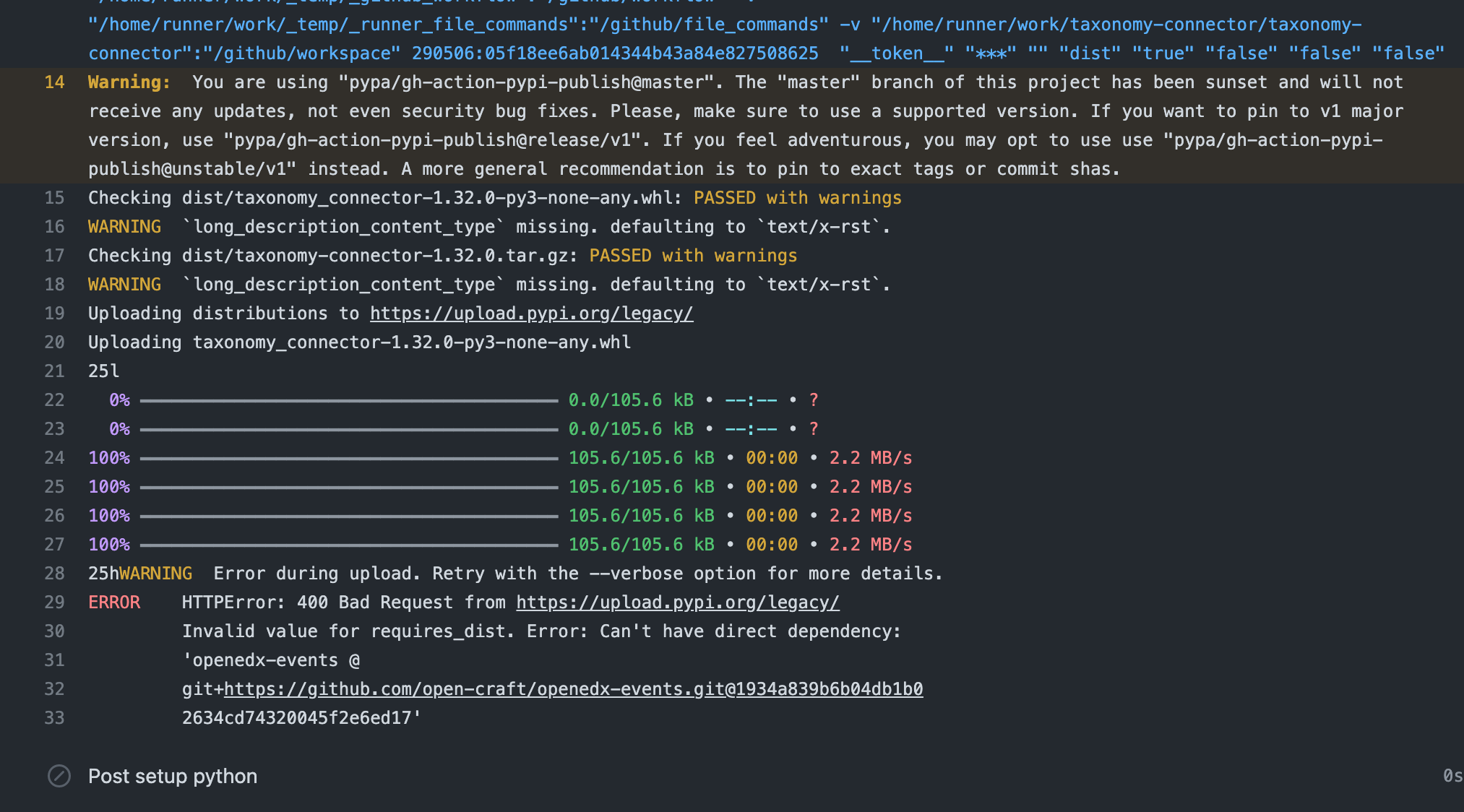Click the '2.2 MB/s' speed on line 24

point(871,458)
